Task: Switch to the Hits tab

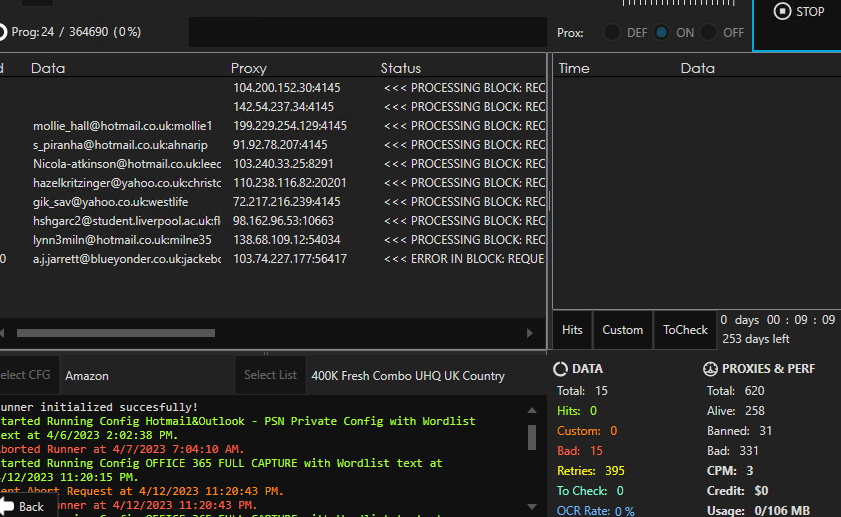Action: [572, 330]
